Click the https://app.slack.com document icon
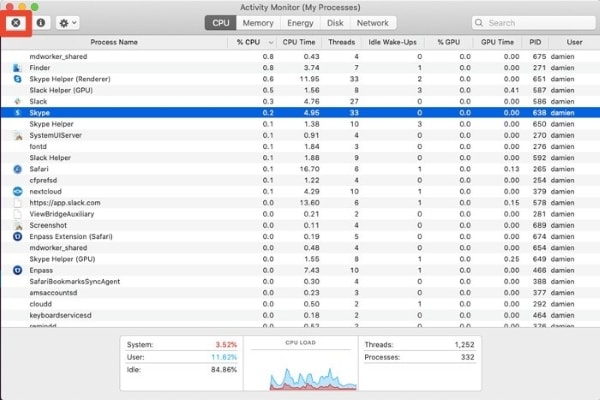 [x=17, y=202]
